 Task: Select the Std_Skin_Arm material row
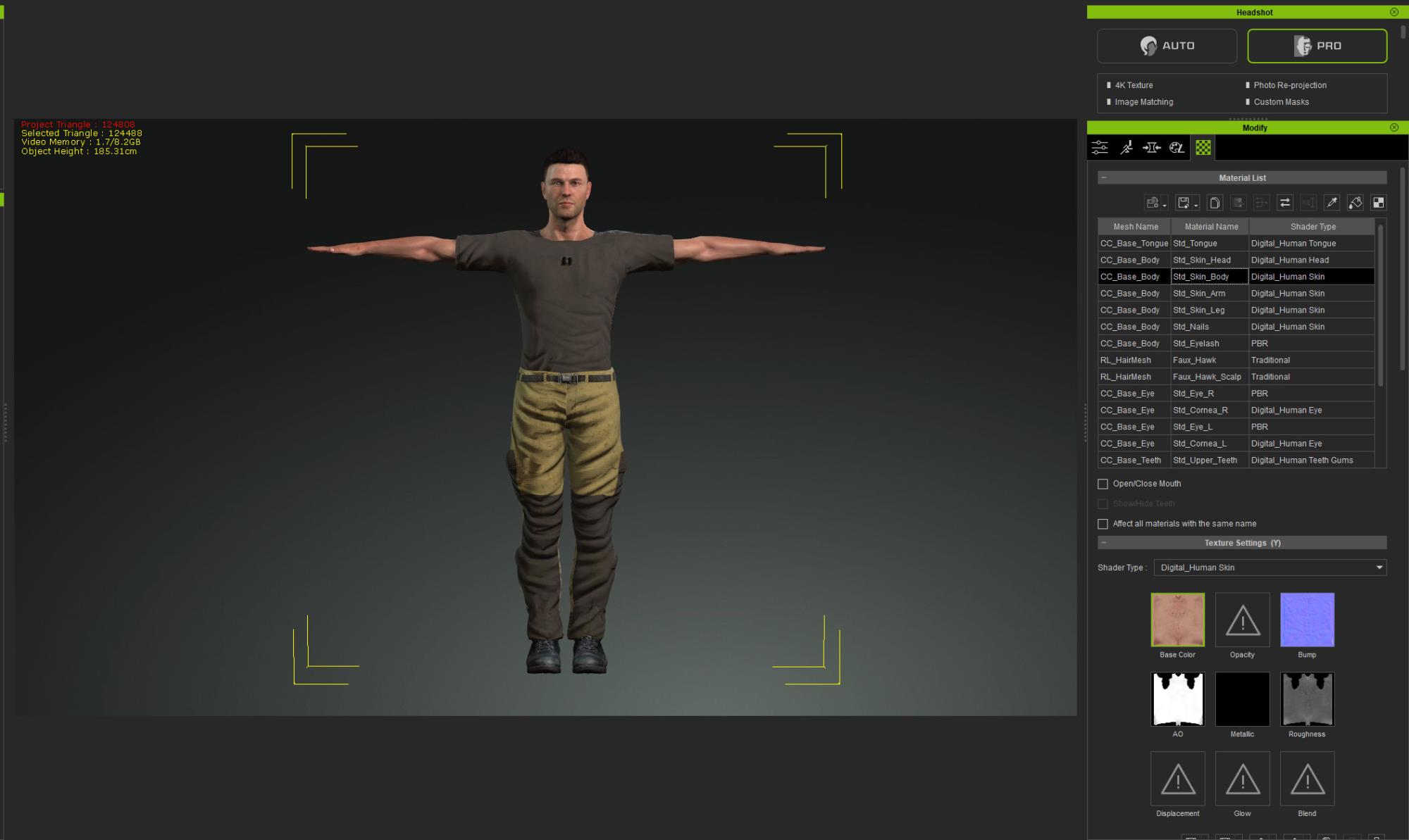(1236, 294)
